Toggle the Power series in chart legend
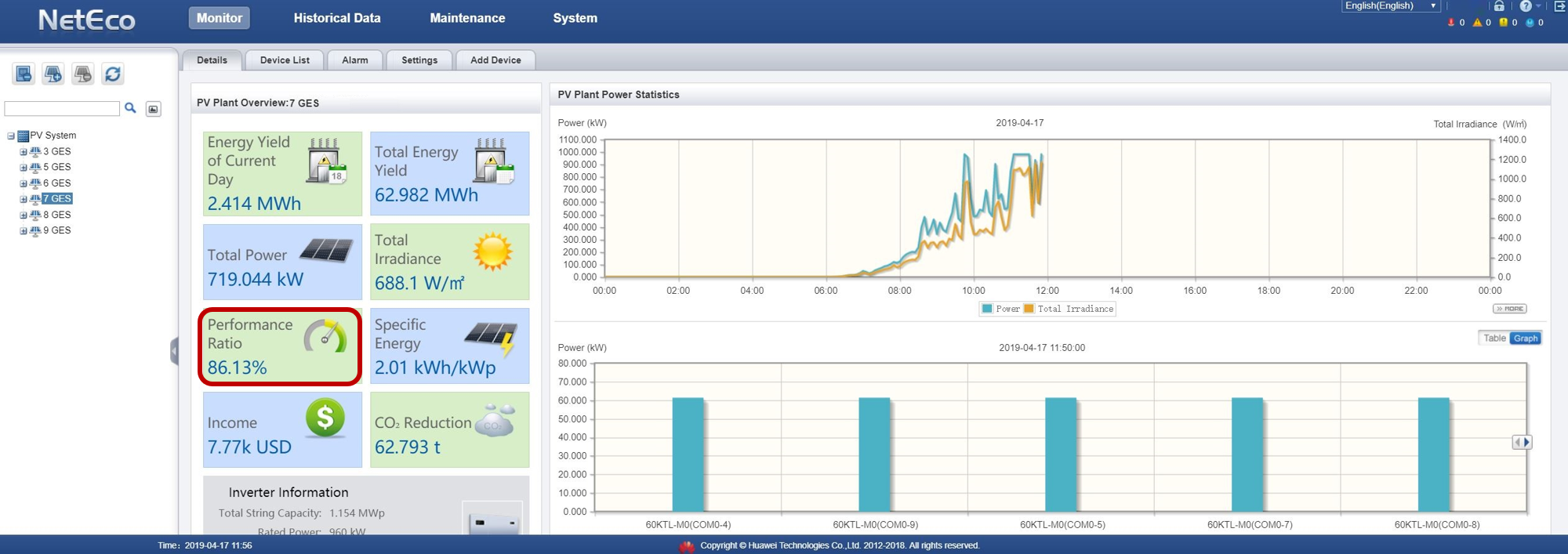Viewport: 1568px width, 554px height. tap(1001, 309)
